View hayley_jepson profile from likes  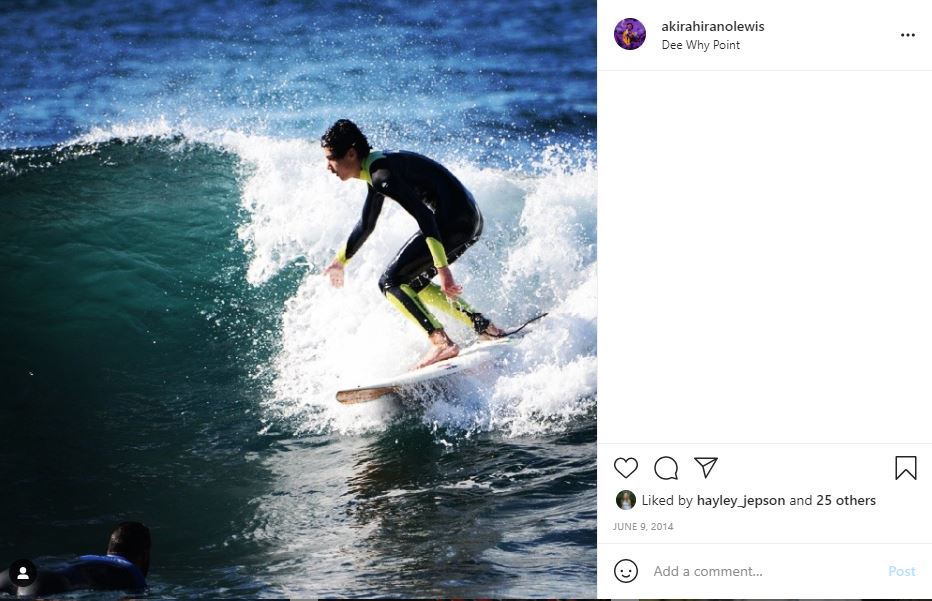click(741, 501)
